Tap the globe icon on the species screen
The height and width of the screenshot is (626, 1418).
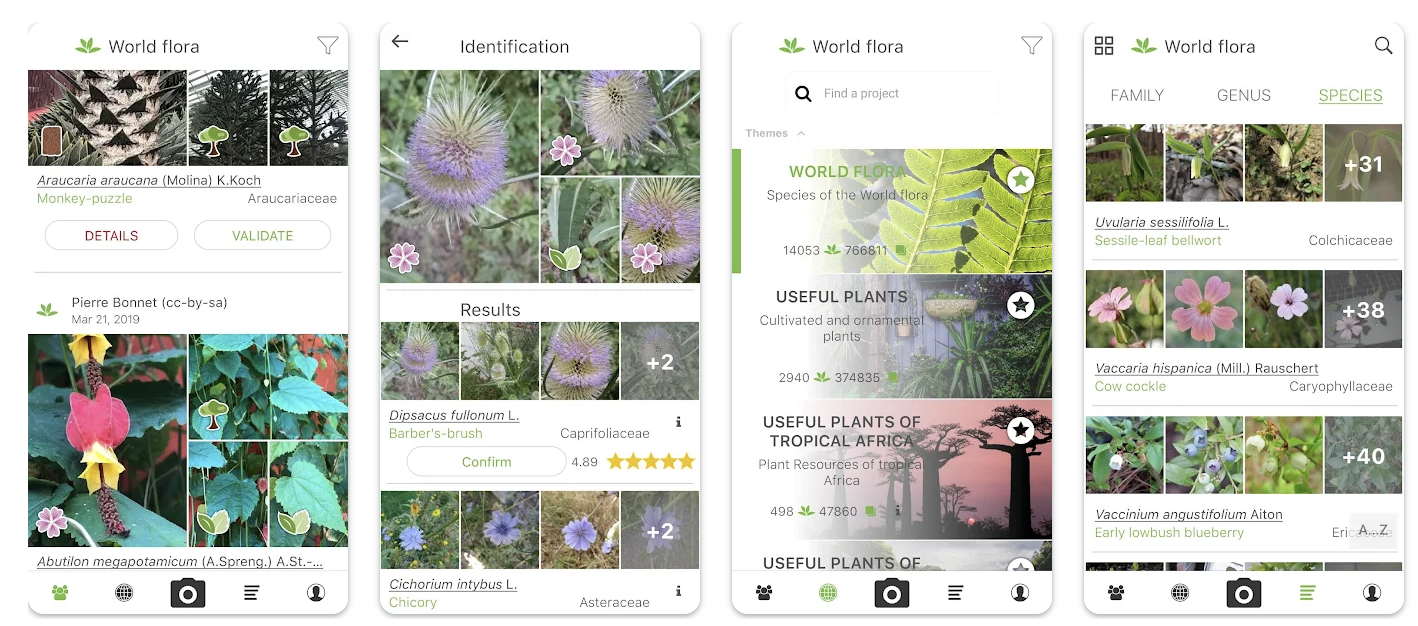click(1180, 593)
